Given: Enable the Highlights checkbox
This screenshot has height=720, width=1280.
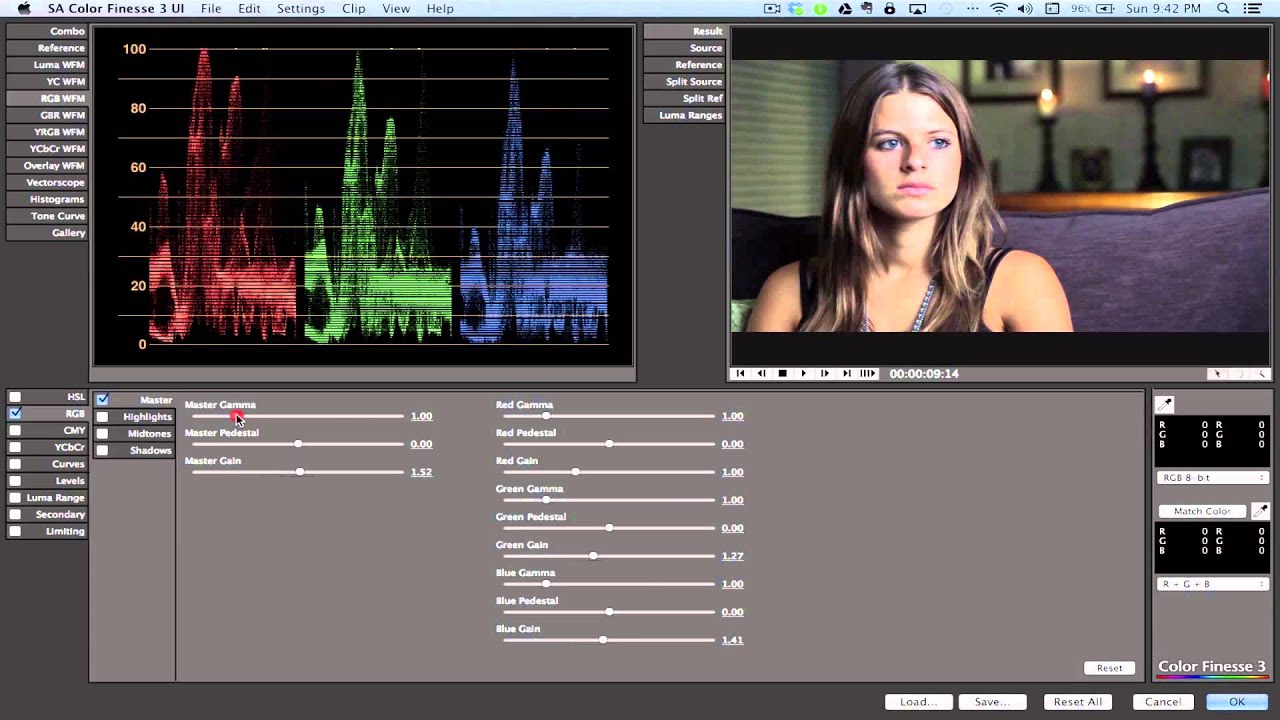Looking at the screenshot, I should pyautogui.click(x=102, y=416).
